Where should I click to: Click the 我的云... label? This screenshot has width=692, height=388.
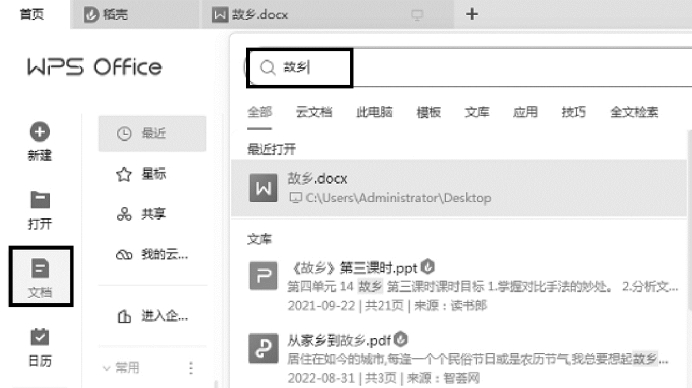point(165,255)
